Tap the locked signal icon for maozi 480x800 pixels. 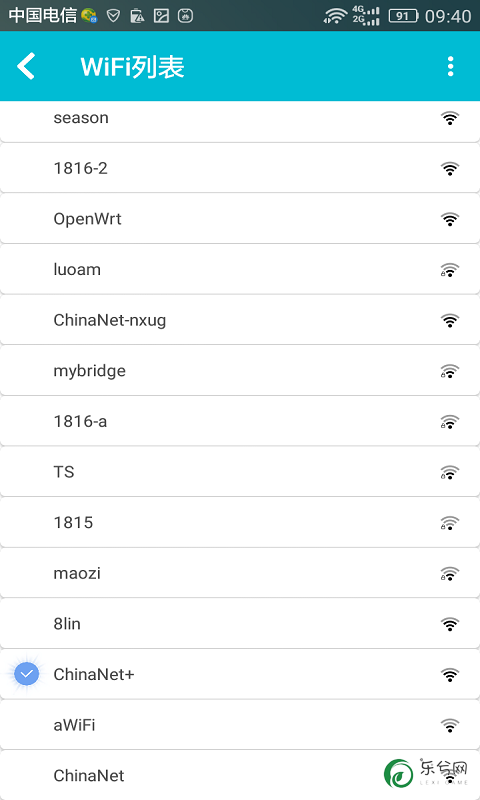coord(449,573)
